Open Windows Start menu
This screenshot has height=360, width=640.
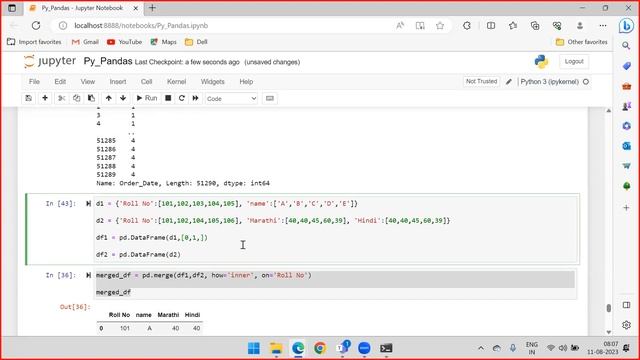tap(253, 348)
